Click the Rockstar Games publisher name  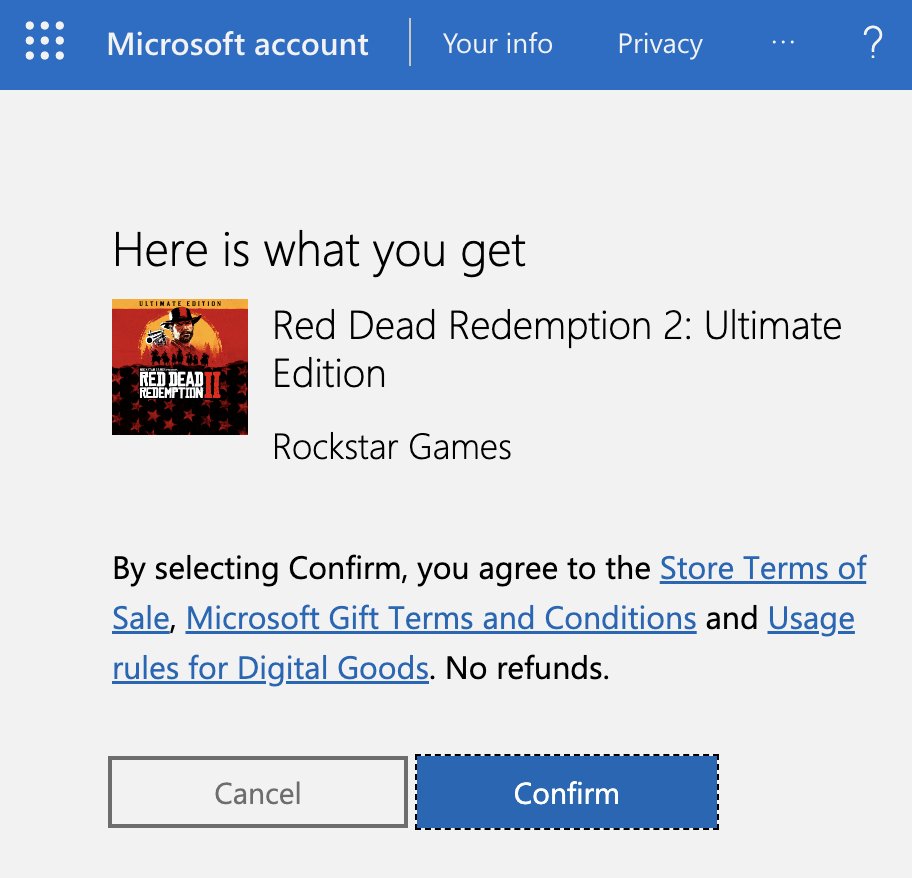coord(391,447)
